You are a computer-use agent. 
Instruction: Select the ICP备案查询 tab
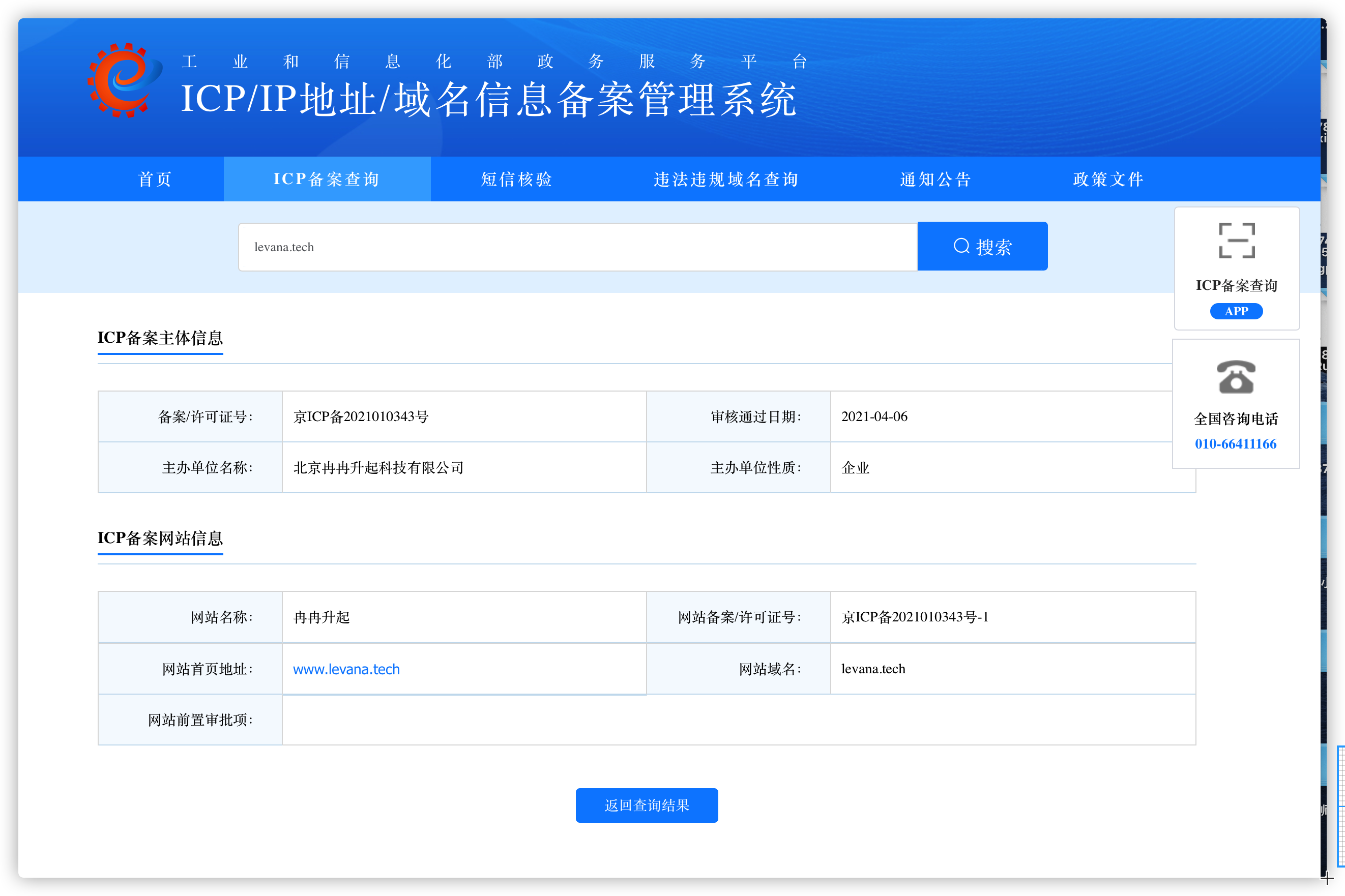[x=327, y=180]
